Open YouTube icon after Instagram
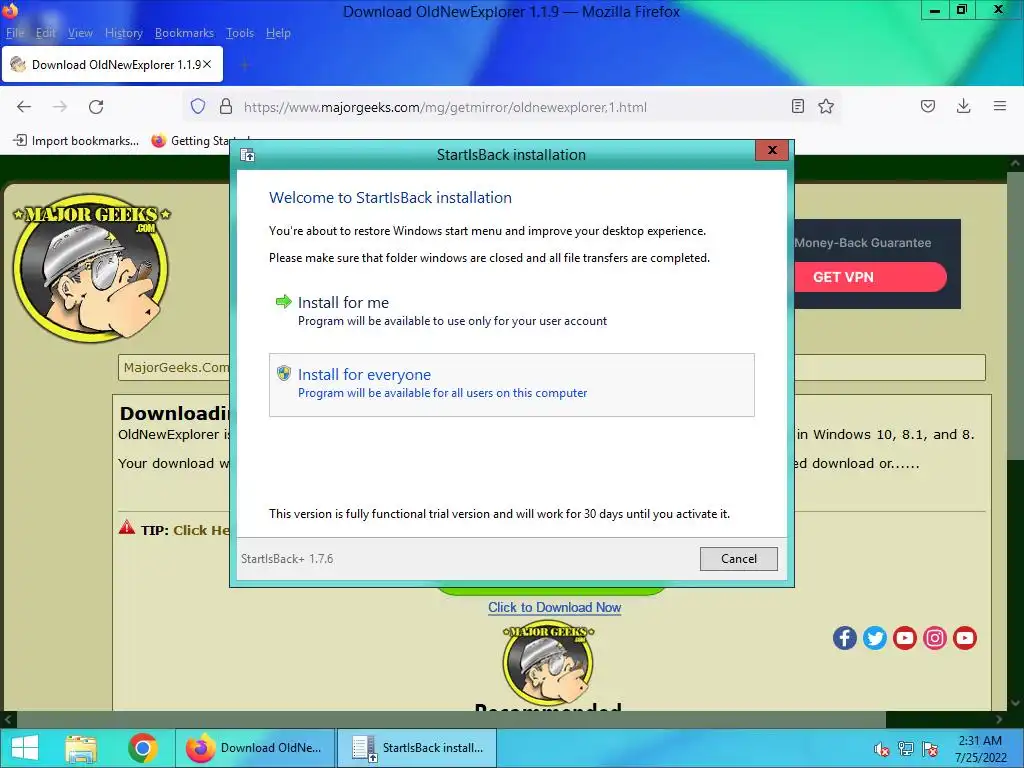Viewport: 1024px width, 768px height. pos(965,637)
